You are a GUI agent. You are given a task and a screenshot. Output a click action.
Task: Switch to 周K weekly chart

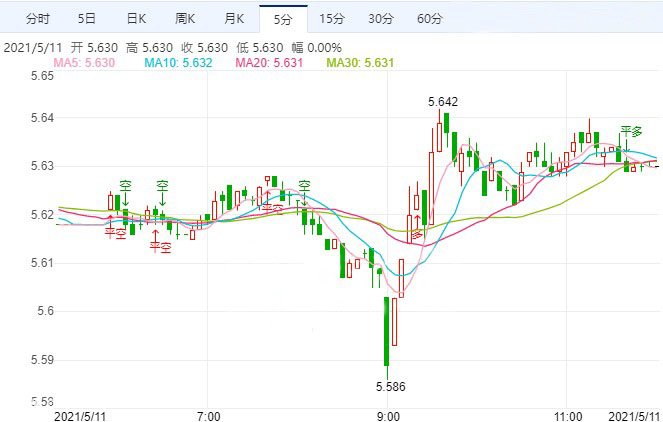[186, 19]
